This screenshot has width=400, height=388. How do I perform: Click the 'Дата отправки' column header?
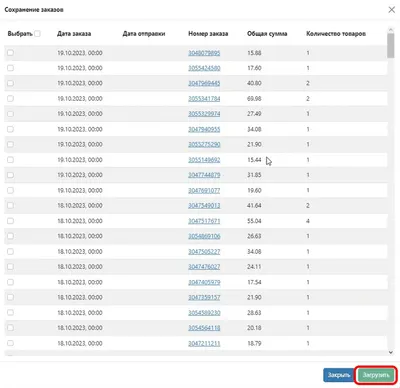144,34
